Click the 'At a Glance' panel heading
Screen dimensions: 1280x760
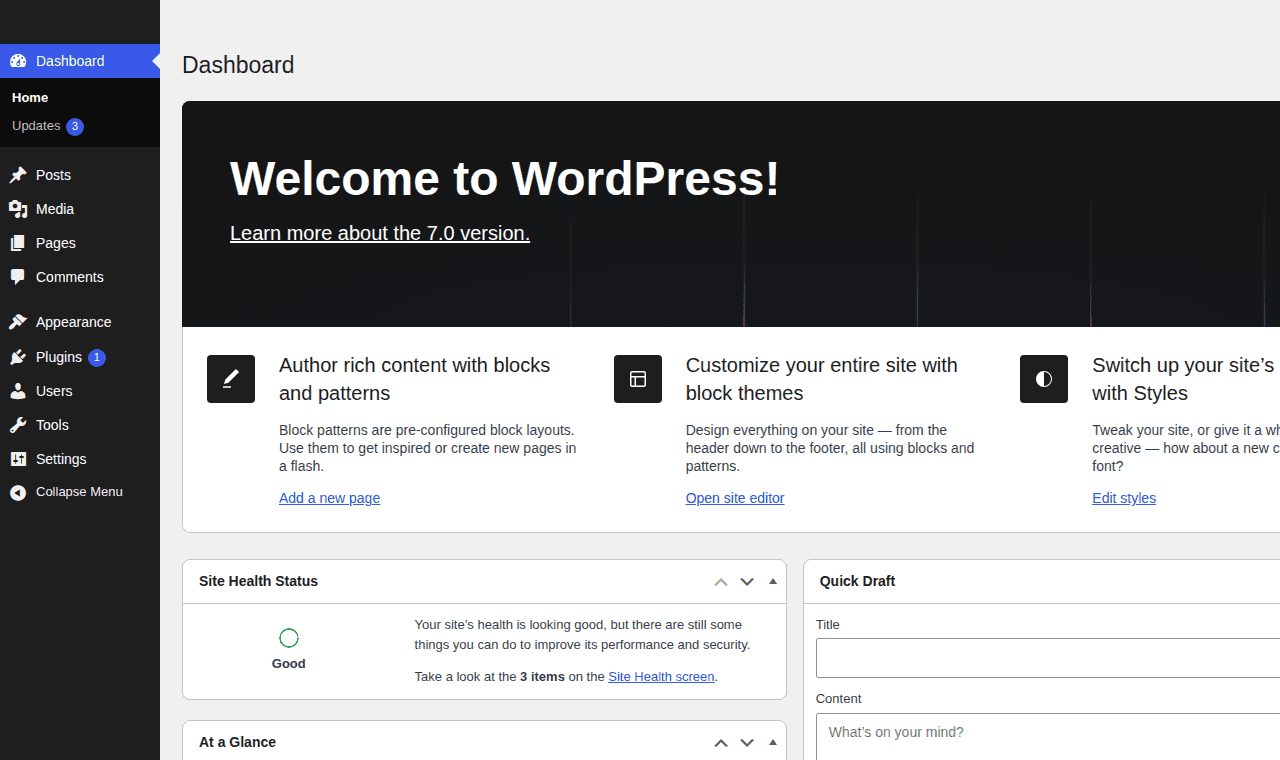coord(237,742)
